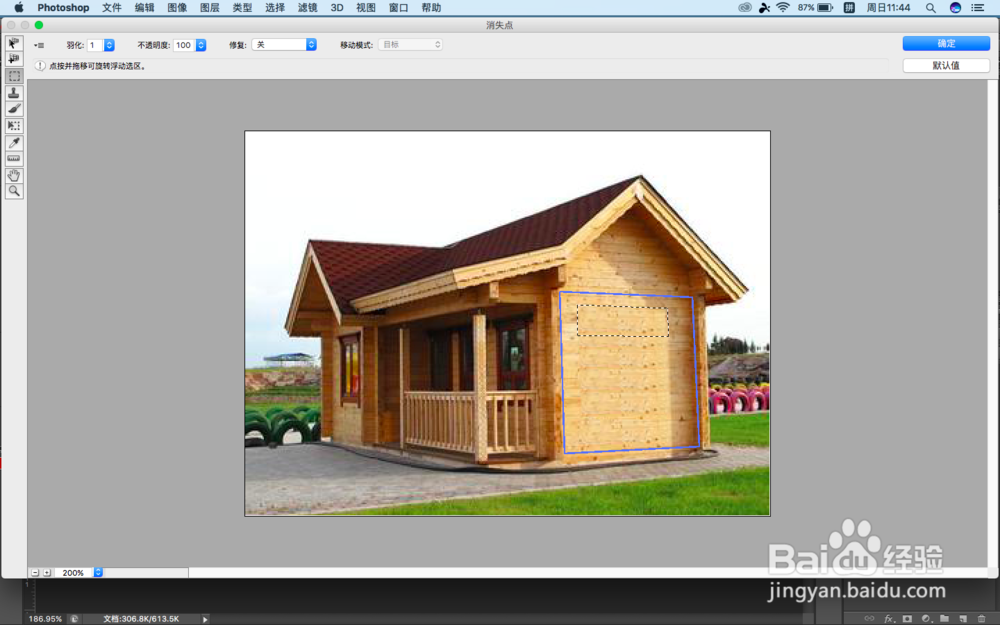Select the Brush tool
This screenshot has height=625, width=1000.
(14, 109)
